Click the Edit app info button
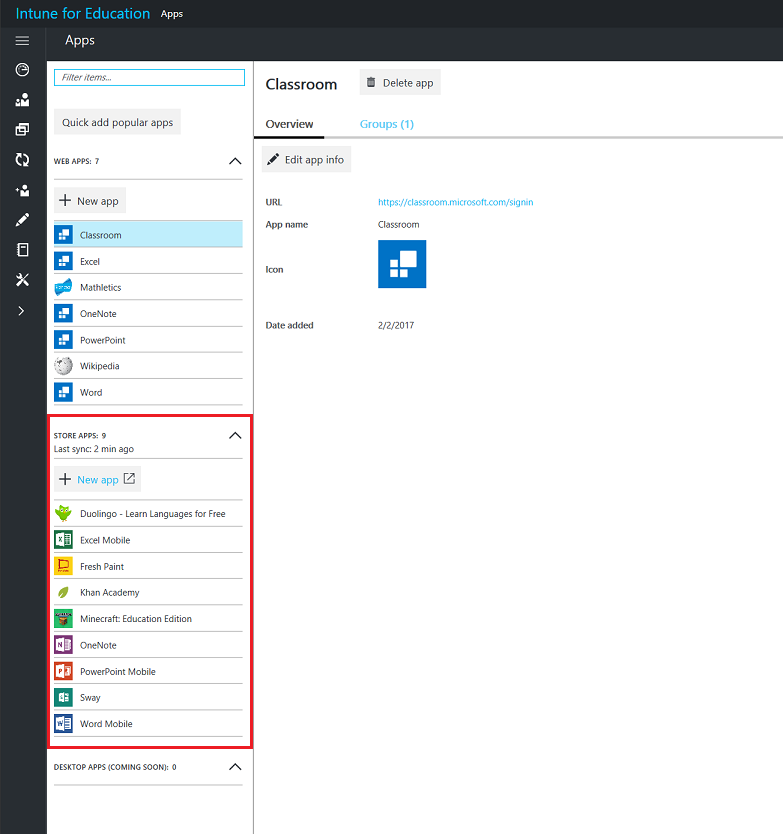Viewport: 783px width, 834px height. pos(306,159)
